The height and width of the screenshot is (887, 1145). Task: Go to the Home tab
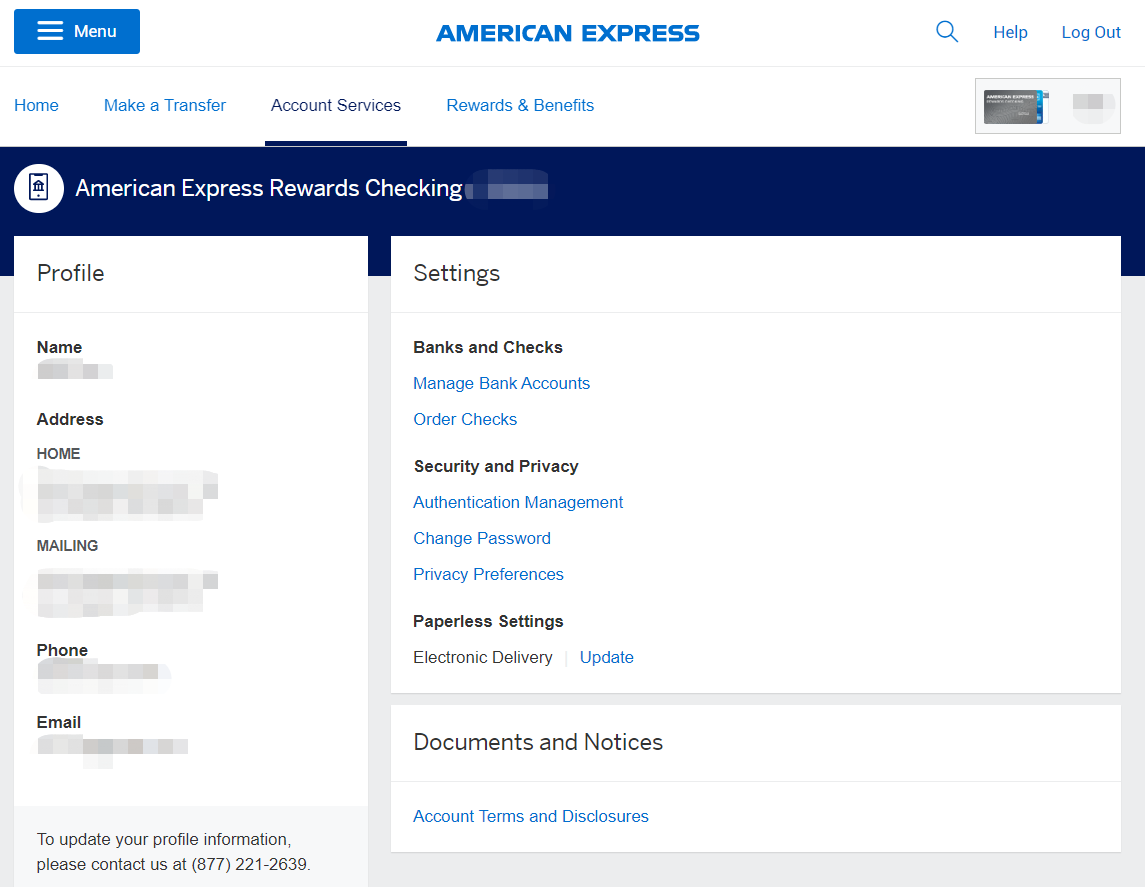pos(37,105)
